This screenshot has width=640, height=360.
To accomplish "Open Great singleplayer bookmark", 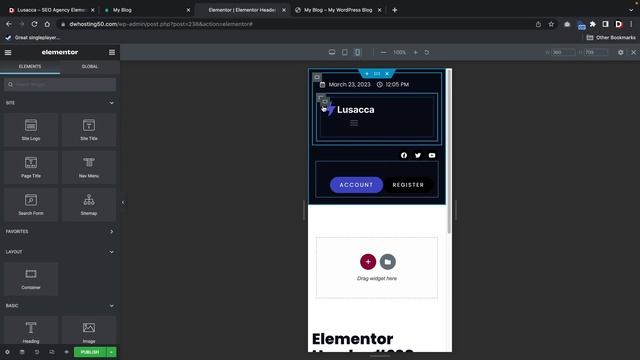I will tap(33, 38).
